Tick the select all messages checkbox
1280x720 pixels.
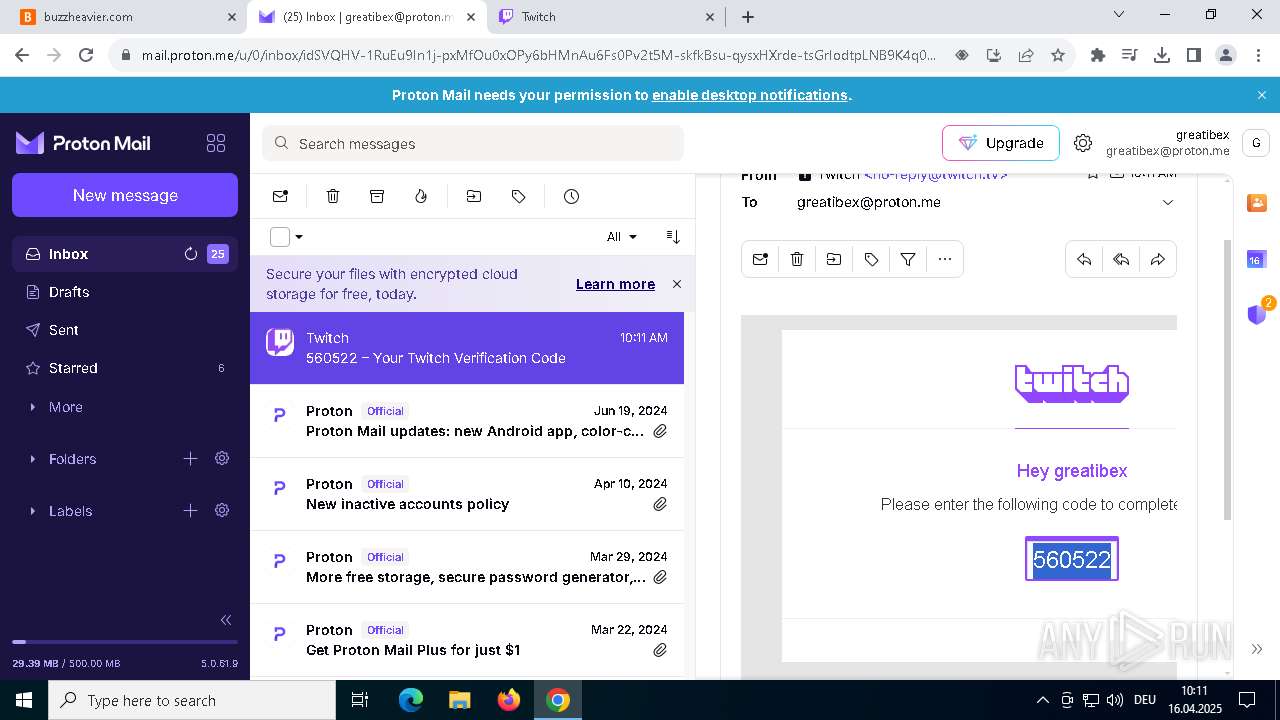[280, 237]
